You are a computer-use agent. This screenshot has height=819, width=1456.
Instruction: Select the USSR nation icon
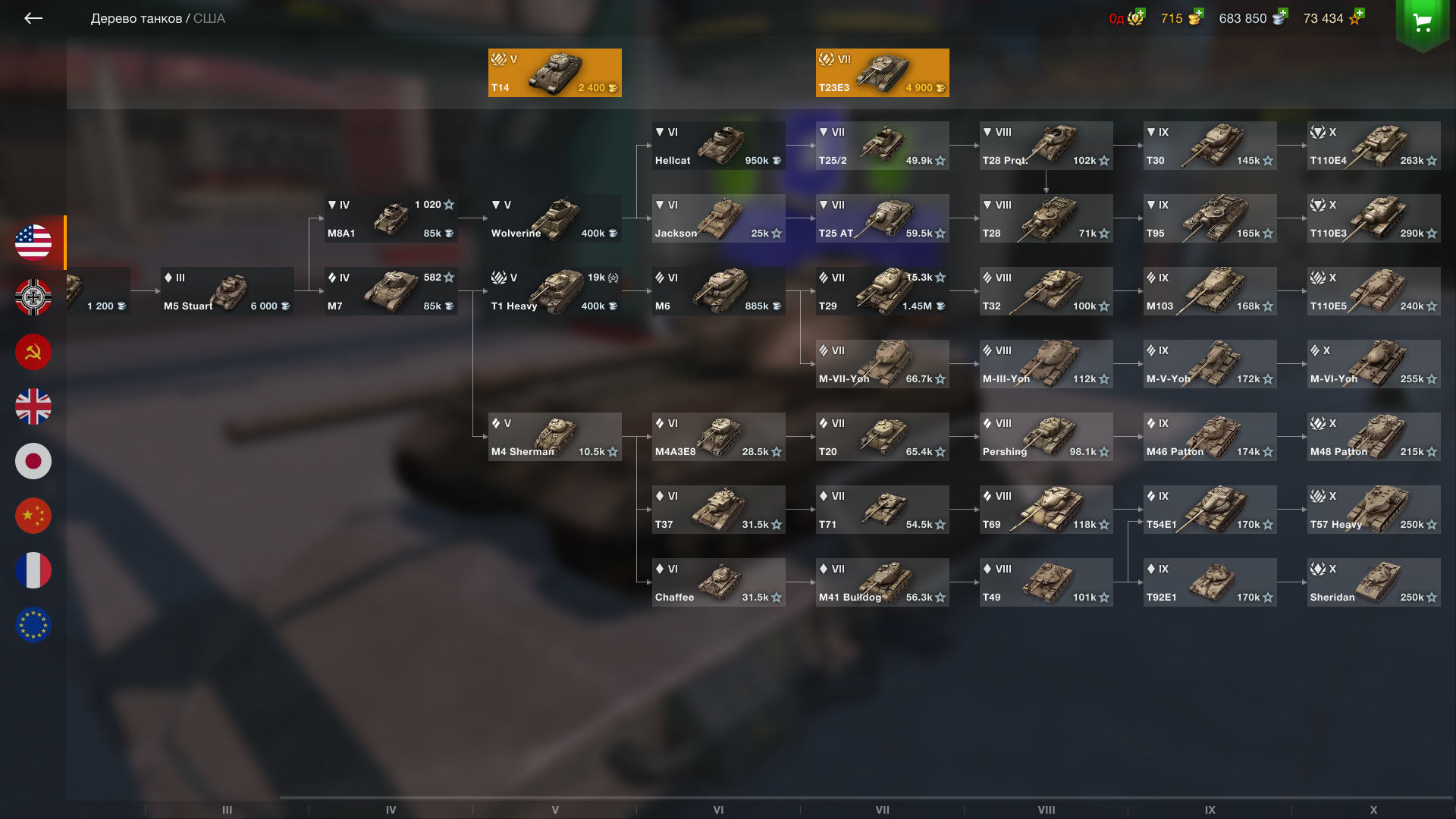tap(33, 352)
